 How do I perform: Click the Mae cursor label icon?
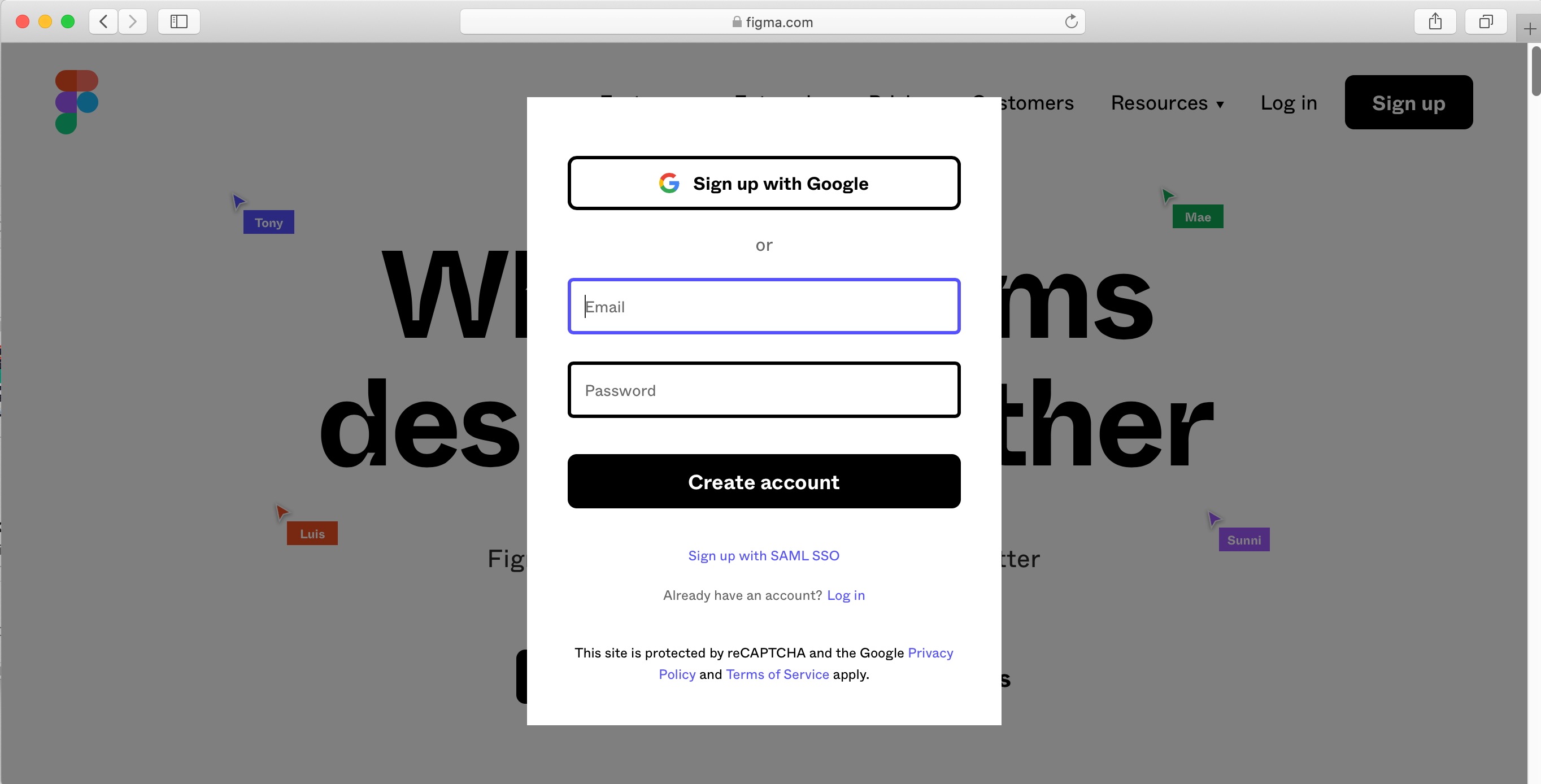(x=1198, y=216)
